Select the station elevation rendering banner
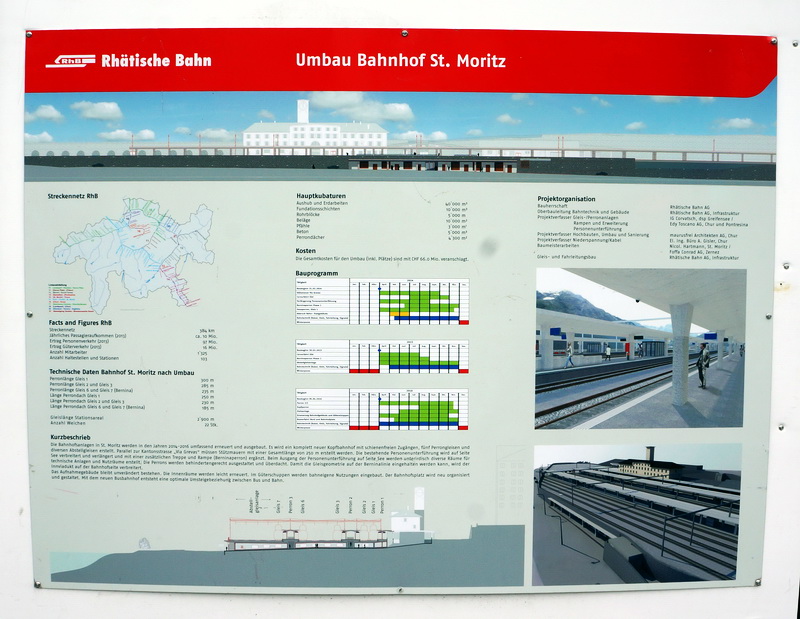800x619 pixels. pos(401,138)
